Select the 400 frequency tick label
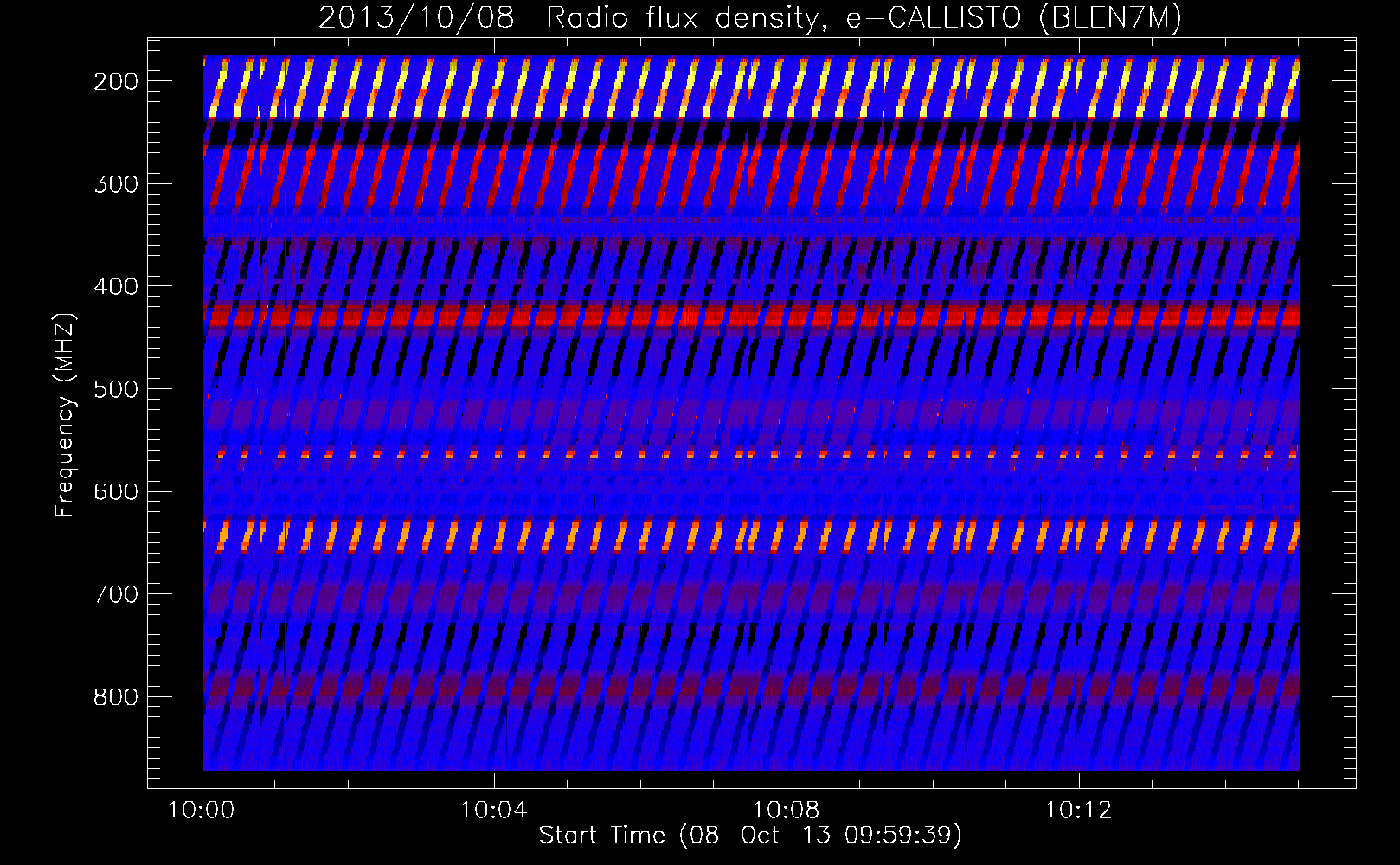 click(116, 285)
